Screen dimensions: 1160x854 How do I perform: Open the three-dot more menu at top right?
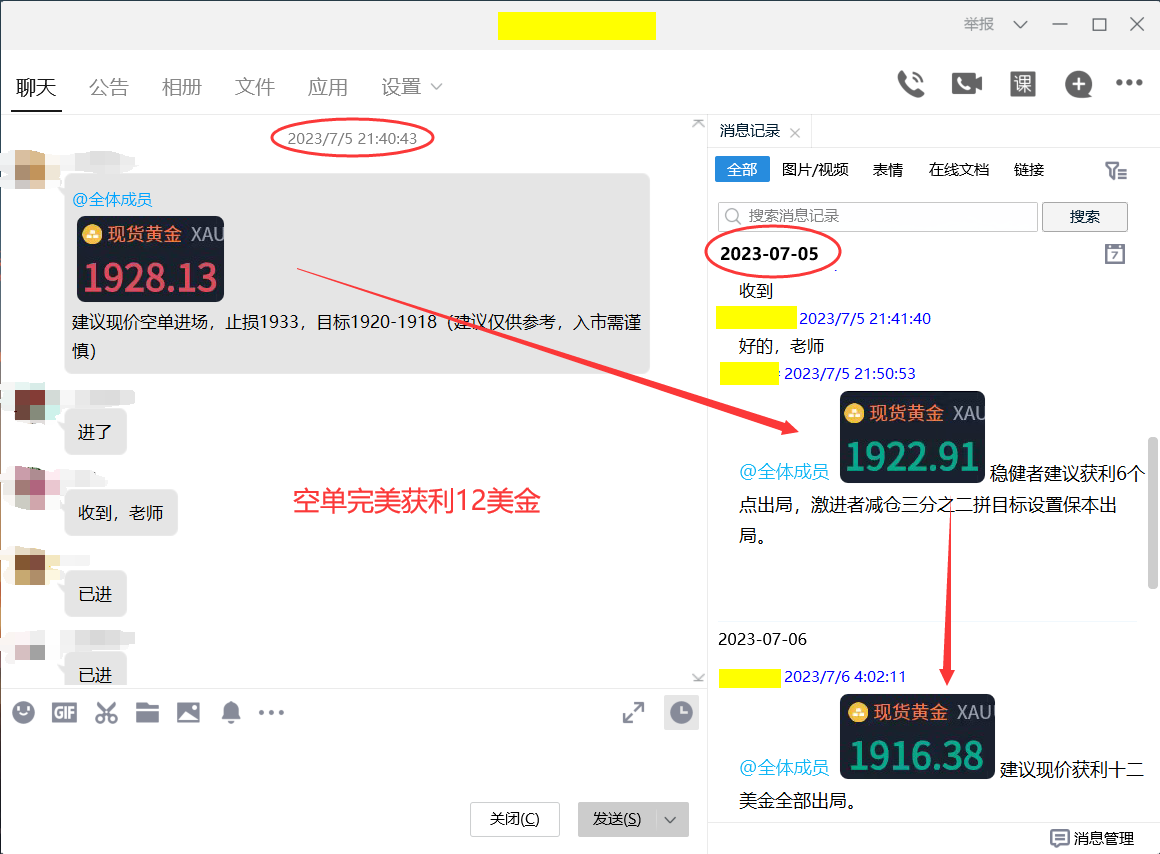pyautogui.click(x=1129, y=83)
